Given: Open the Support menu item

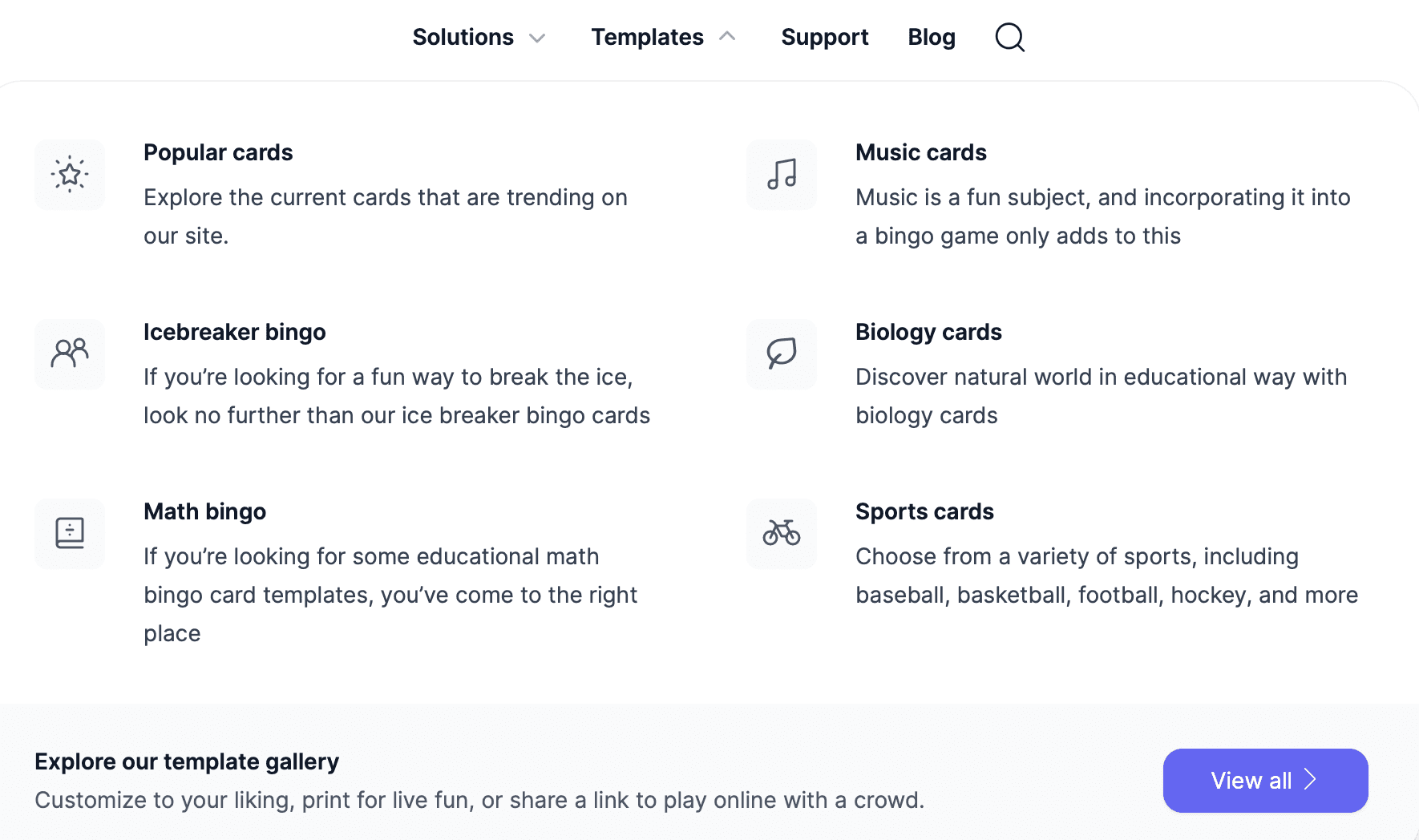Looking at the screenshot, I should (824, 37).
